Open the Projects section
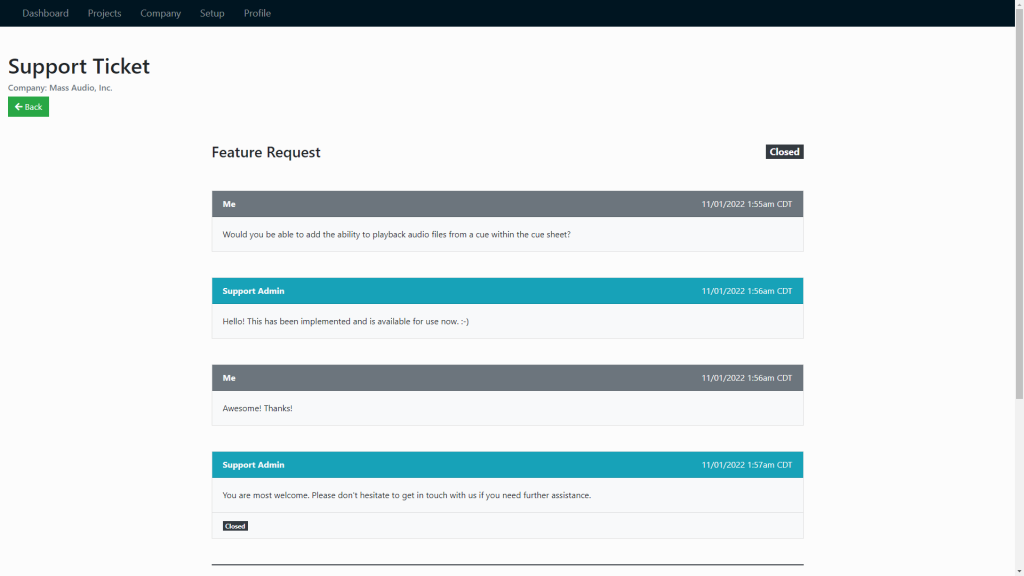 pyautogui.click(x=104, y=13)
